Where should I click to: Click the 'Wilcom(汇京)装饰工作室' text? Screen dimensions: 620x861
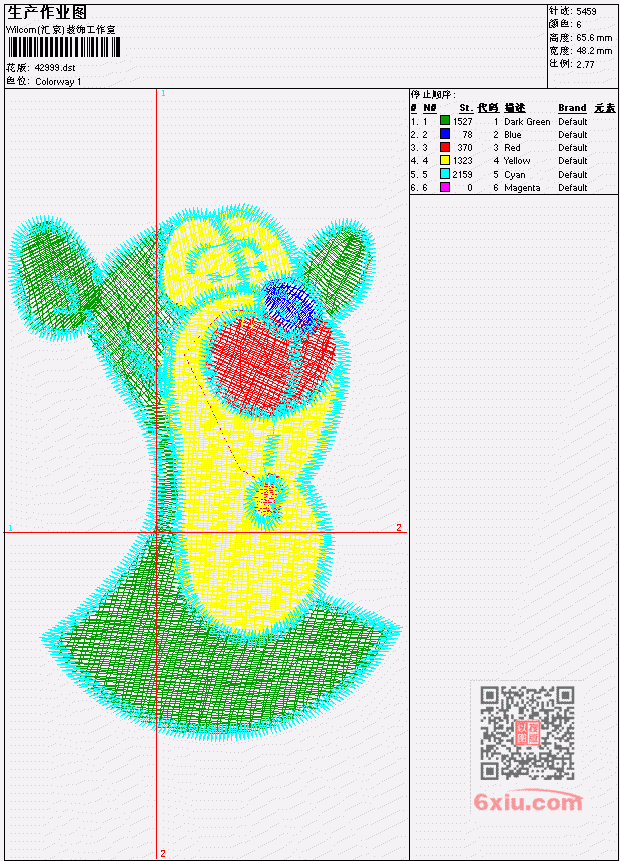(61, 30)
